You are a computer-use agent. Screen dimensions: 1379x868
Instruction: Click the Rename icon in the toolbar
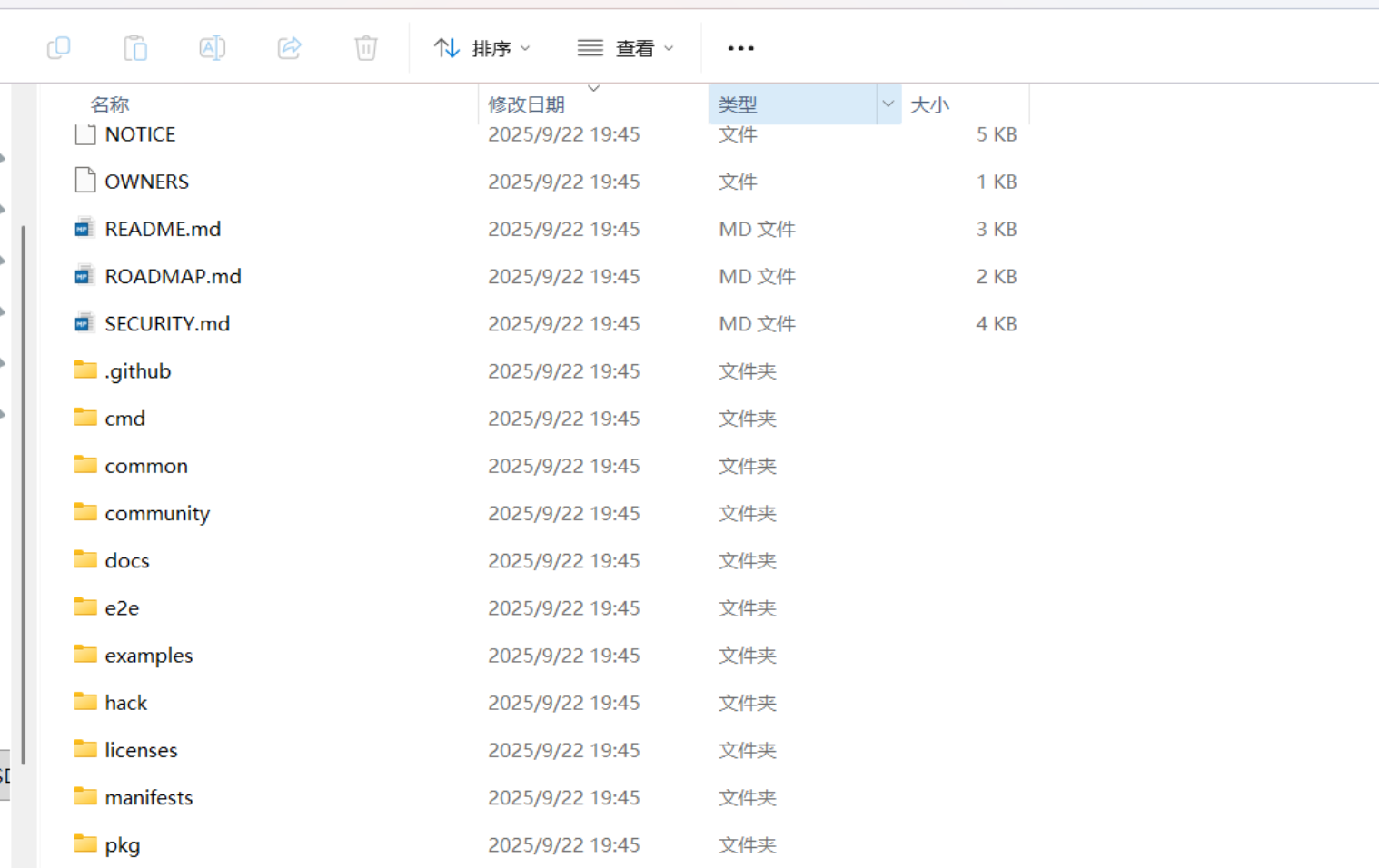click(212, 47)
